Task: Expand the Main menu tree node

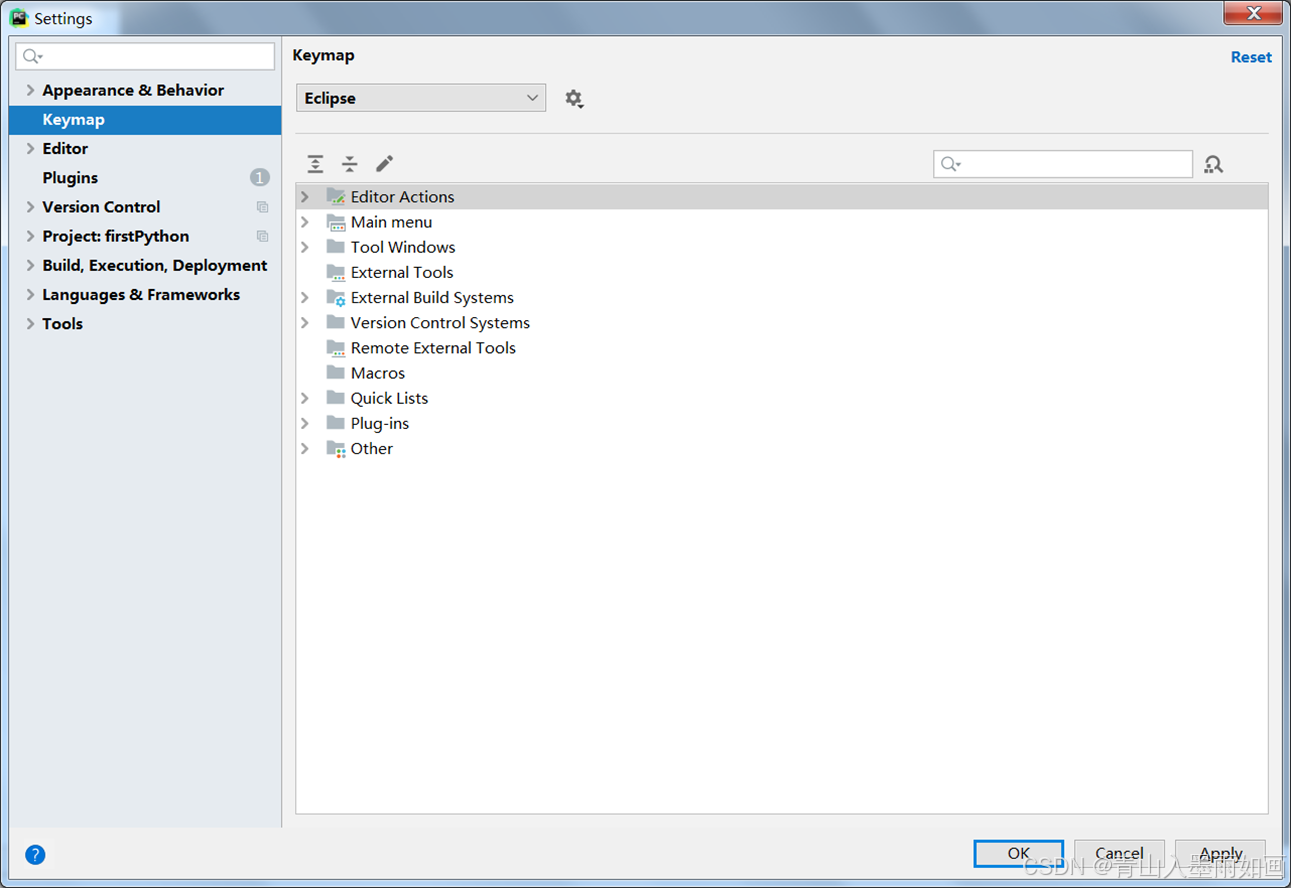Action: [305, 222]
